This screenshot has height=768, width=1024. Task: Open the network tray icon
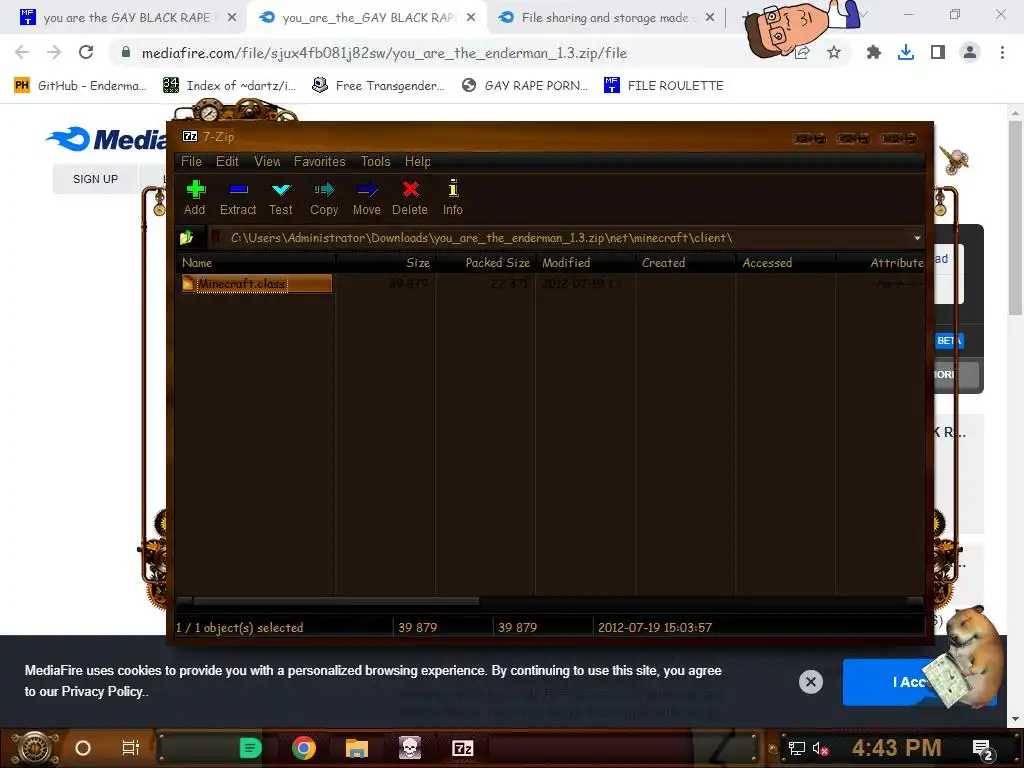(797, 748)
